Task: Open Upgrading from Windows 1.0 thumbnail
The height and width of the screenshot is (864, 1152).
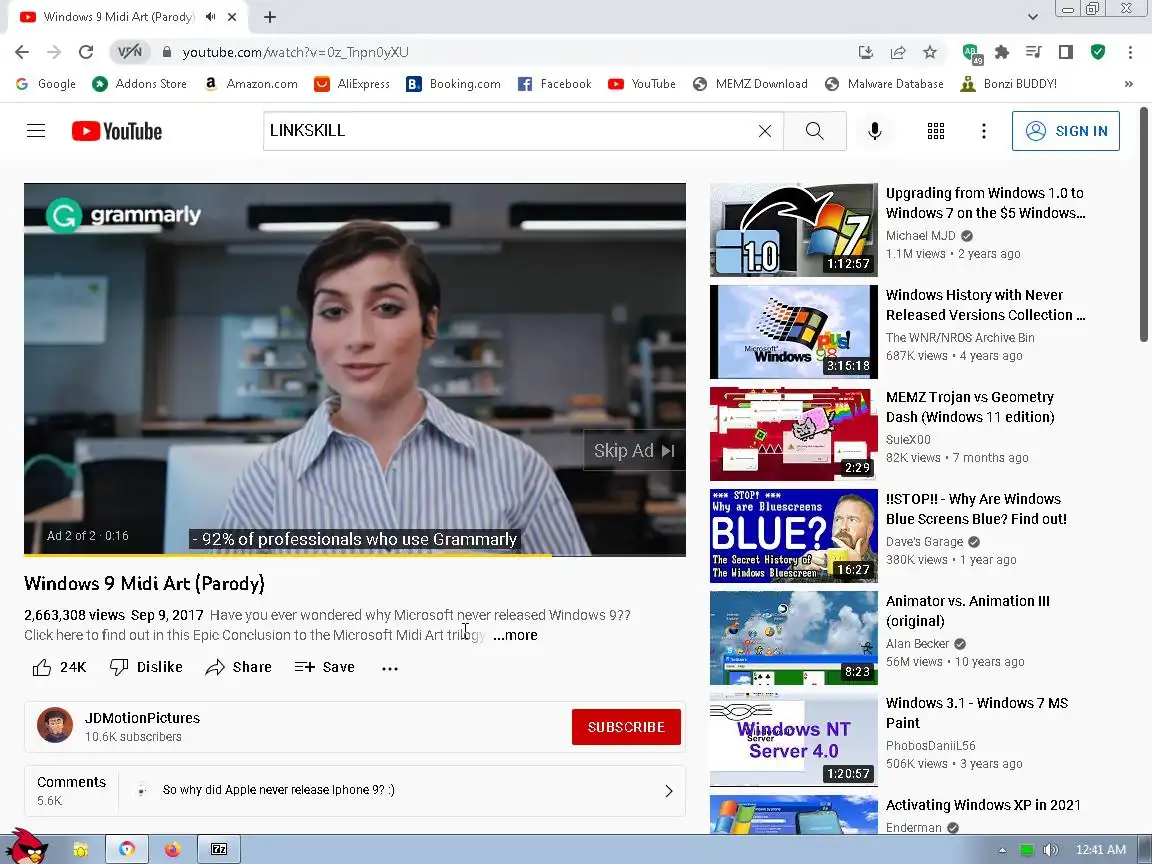Action: pyautogui.click(x=793, y=230)
